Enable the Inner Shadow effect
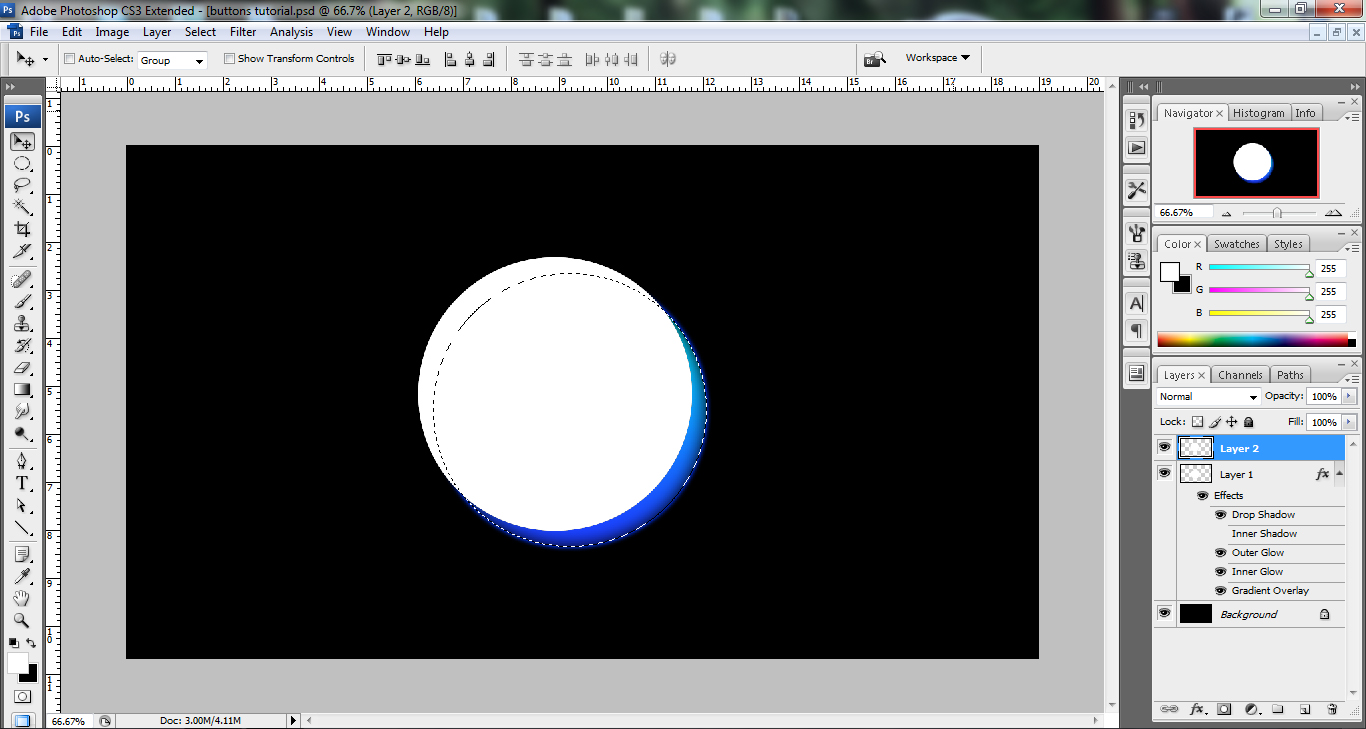This screenshot has width=1366, height=729. point(1220,533)
